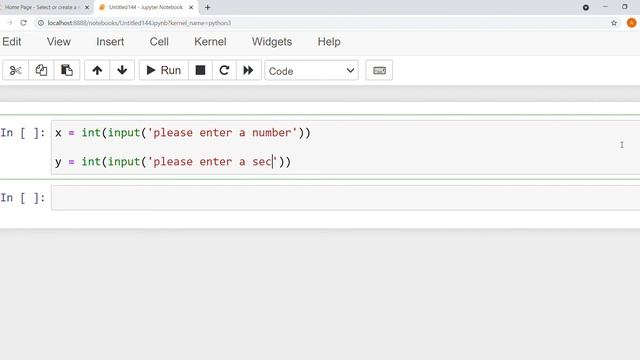
Task: Open the command palette keyboard icon
Action: click(379, 70)
